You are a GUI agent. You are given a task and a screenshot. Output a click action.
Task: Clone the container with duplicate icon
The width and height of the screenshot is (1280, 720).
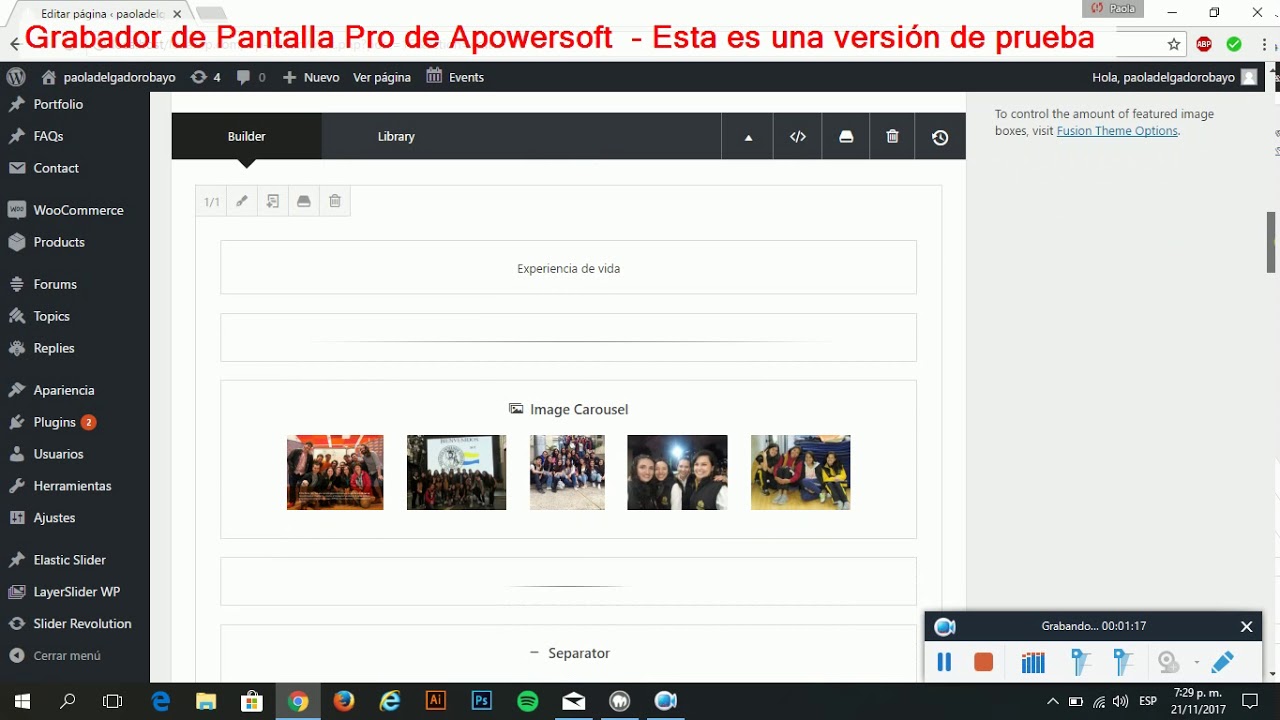coord(272,201)
